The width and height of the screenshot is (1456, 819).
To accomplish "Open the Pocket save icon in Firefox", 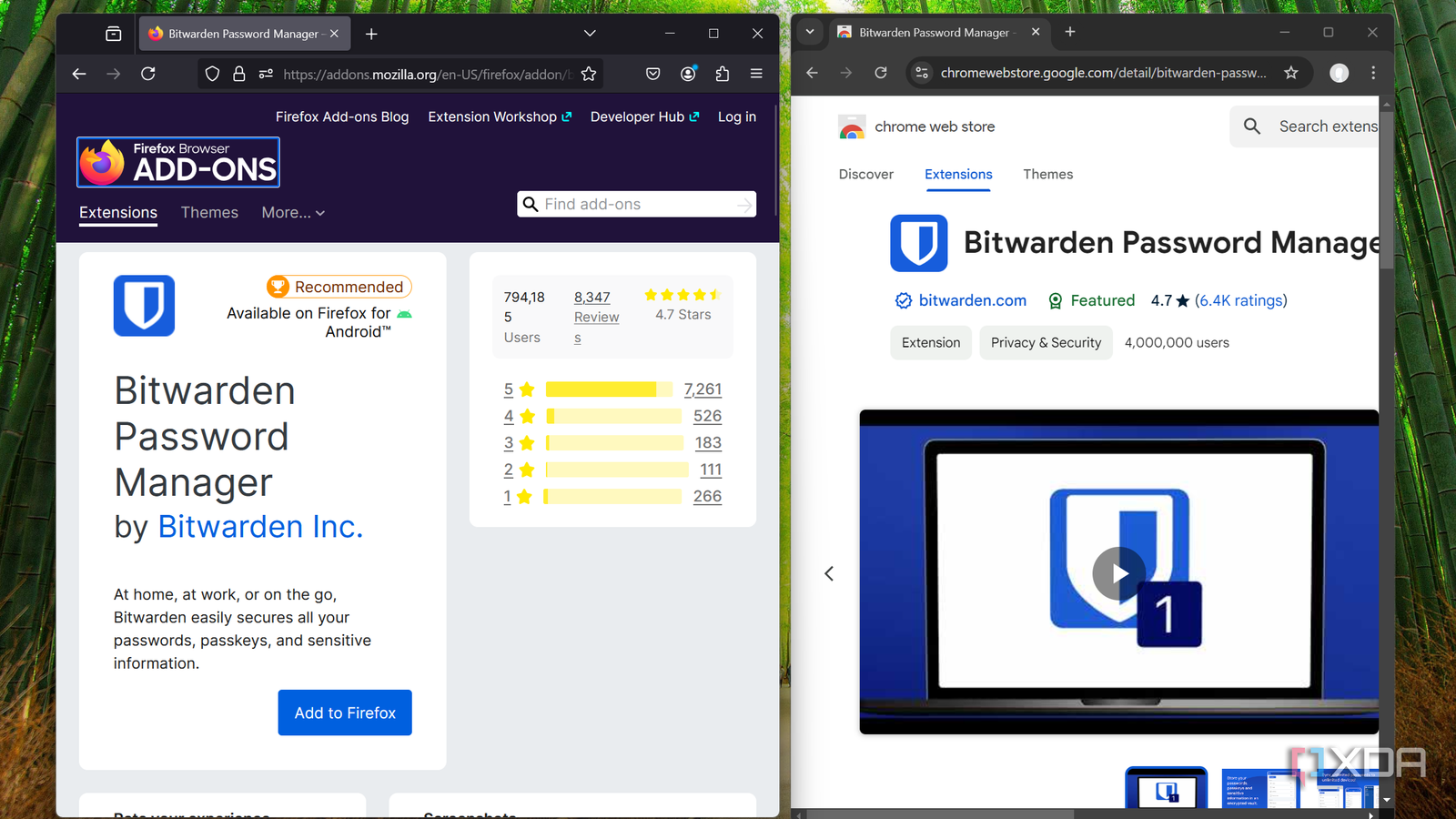I will pyautogui.click(x=652, y=74).
